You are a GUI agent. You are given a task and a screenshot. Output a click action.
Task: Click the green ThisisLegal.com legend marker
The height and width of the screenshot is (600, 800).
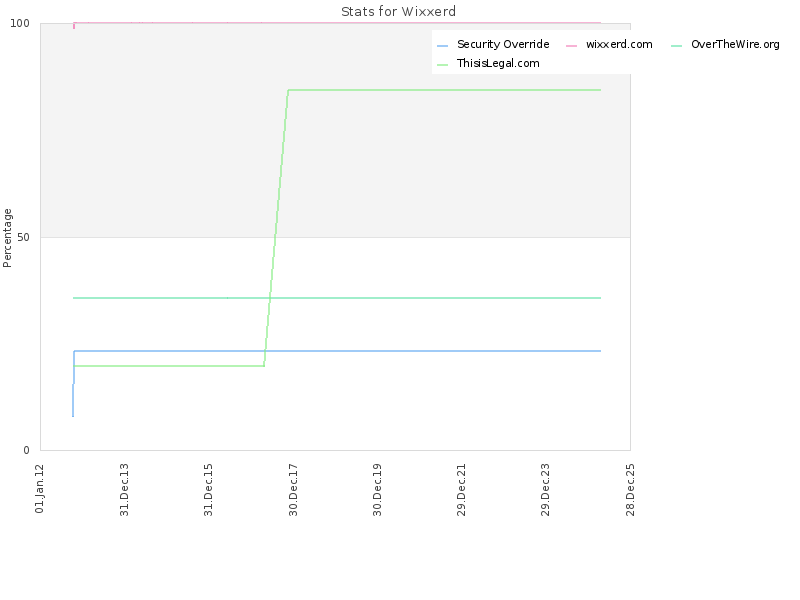tap(443, 63)
